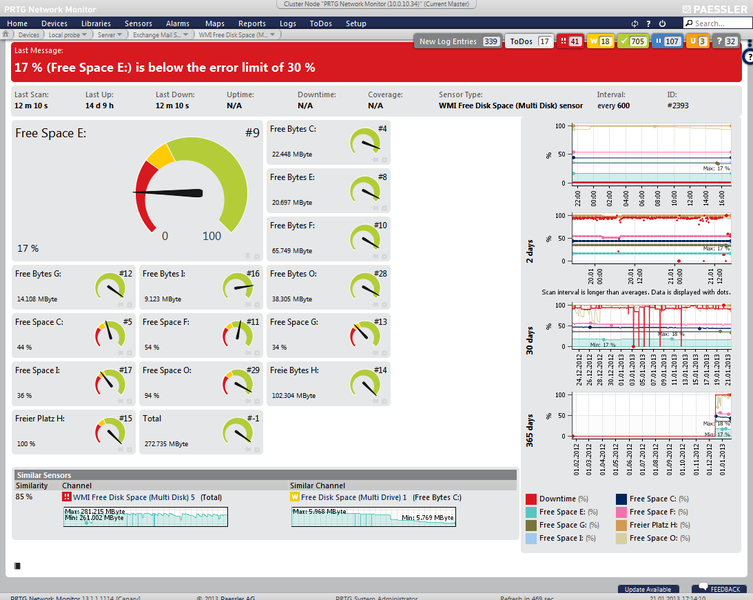This screenshot has width=753, height=600.
Task: Open the Maps menu
Action: [x=215, y=24]
